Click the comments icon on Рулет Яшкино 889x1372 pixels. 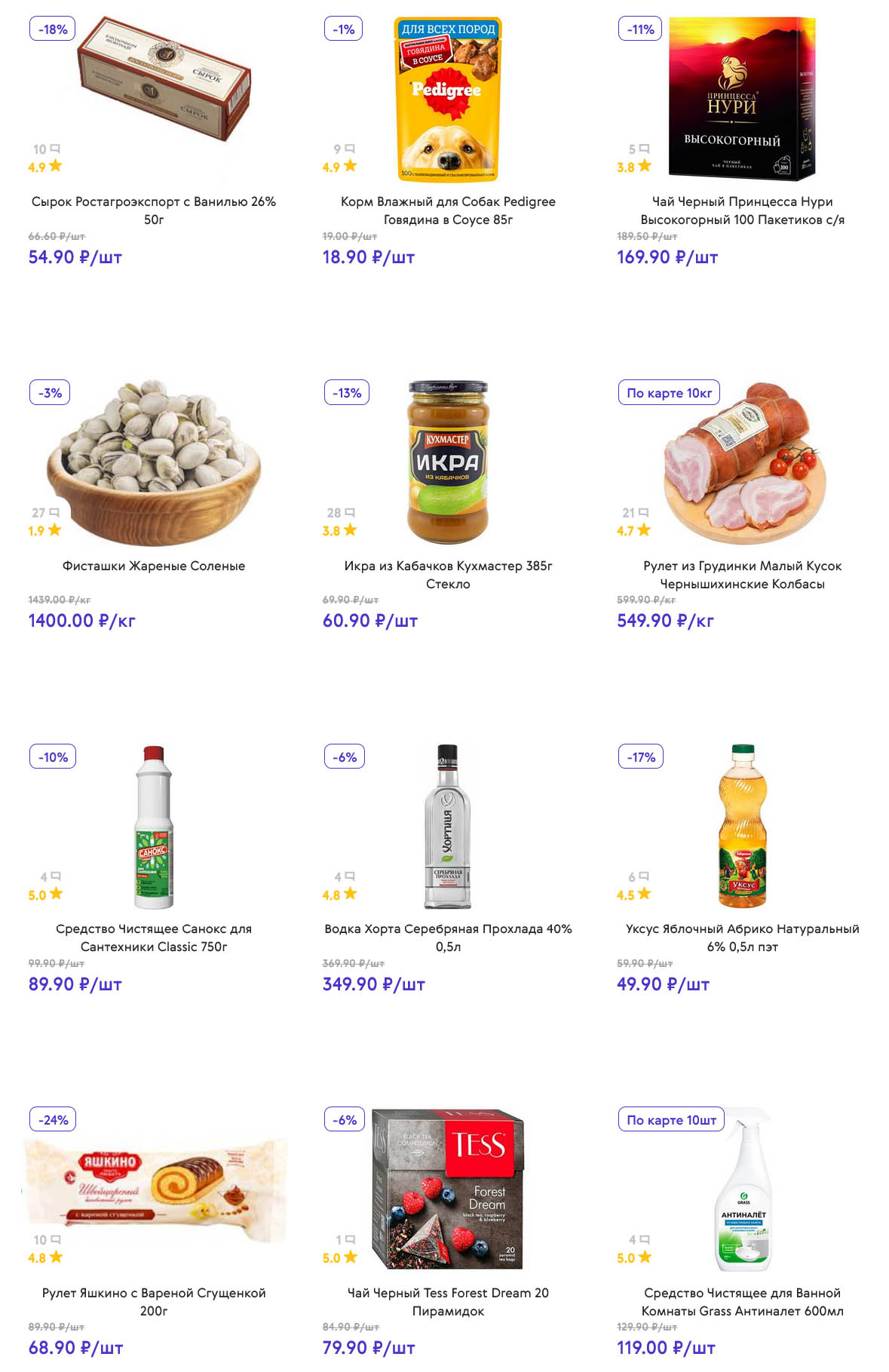(55, 1240)
